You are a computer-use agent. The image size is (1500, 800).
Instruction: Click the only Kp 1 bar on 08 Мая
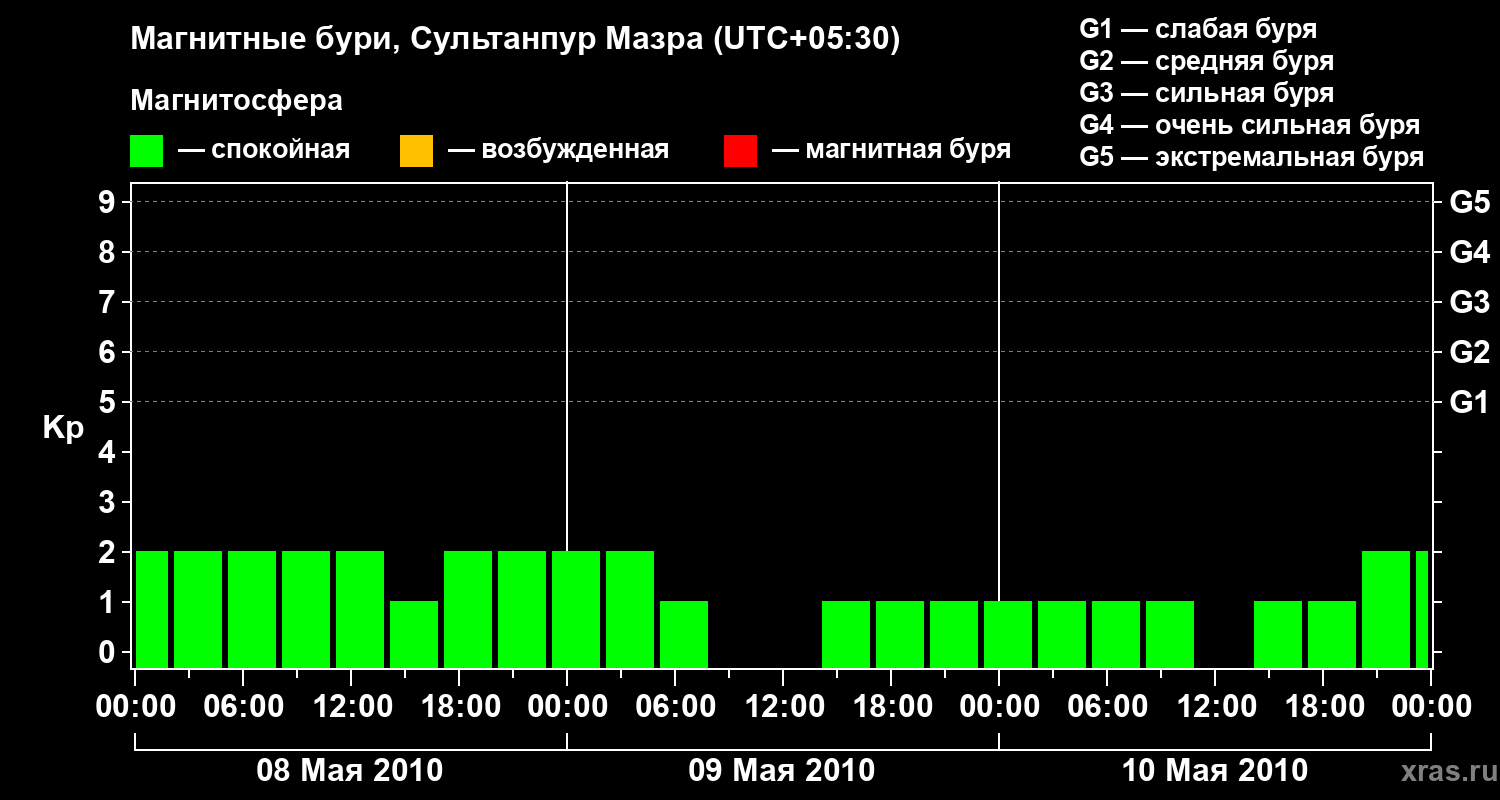414,634
